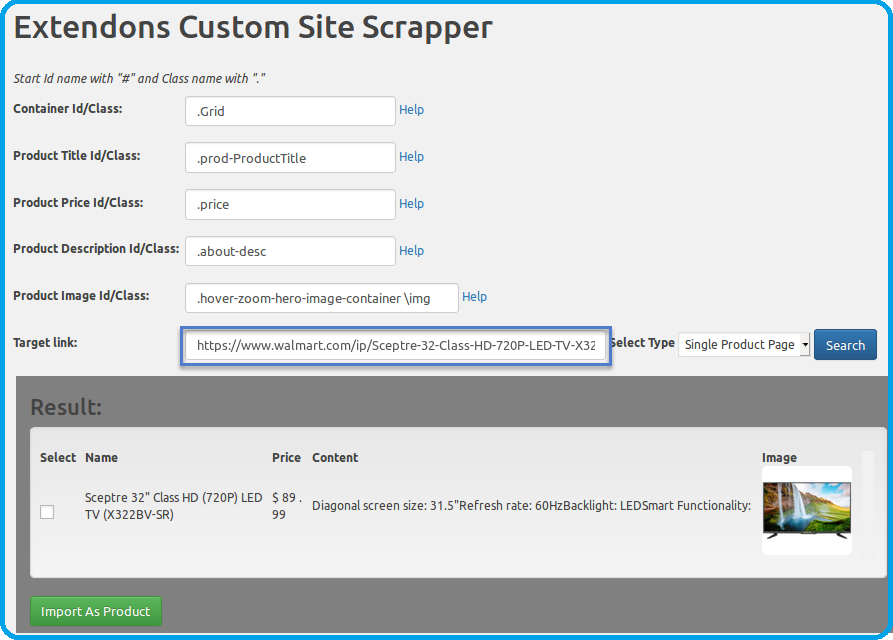893x640 pixels.
Task: Open Help link beside Product Image field
Action: tap(474, 297)
